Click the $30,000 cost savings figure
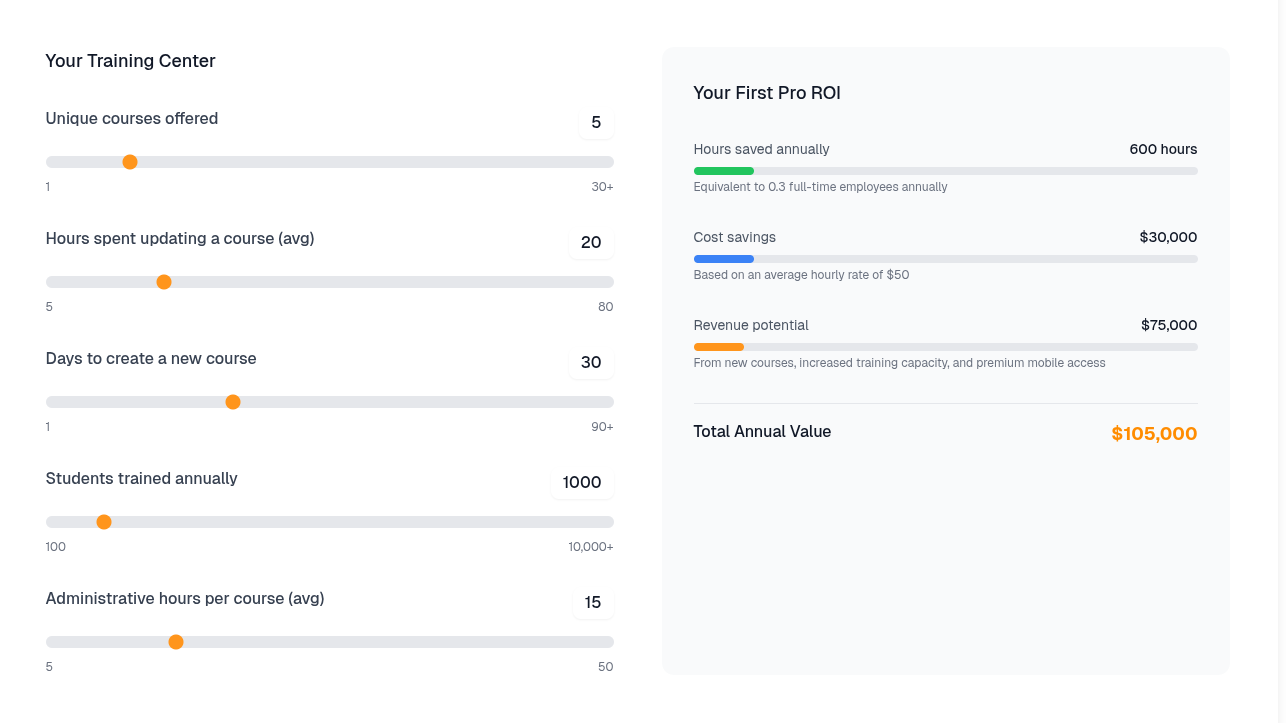This screenshot has height=723, width=1286. [1168, 237]
